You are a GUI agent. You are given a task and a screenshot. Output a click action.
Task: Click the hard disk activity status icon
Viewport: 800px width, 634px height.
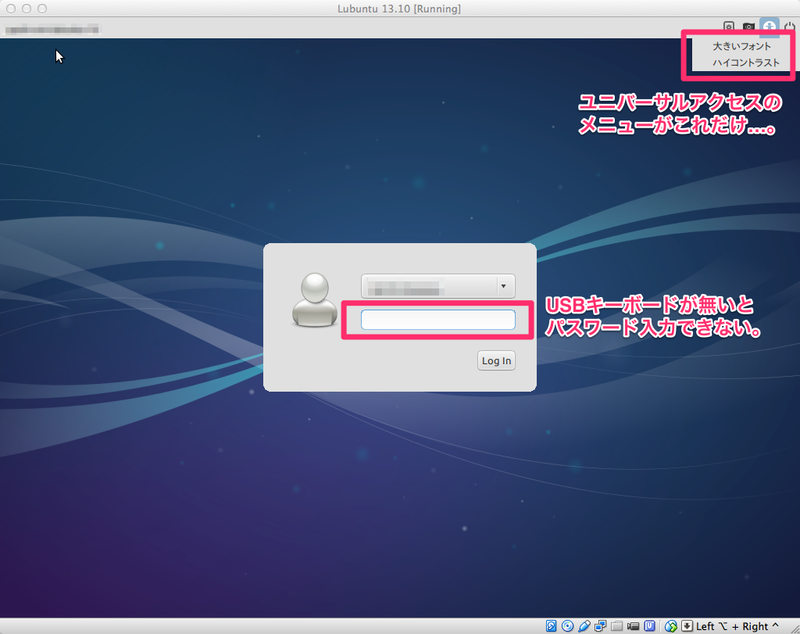click(551, 626)
